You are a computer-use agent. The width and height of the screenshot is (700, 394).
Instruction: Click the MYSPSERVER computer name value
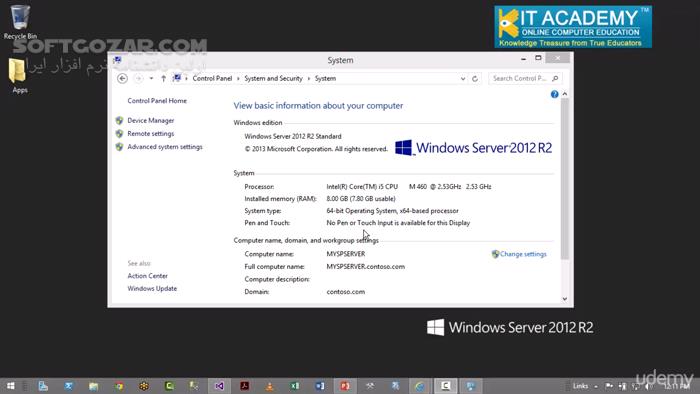[x=346, y=254]
